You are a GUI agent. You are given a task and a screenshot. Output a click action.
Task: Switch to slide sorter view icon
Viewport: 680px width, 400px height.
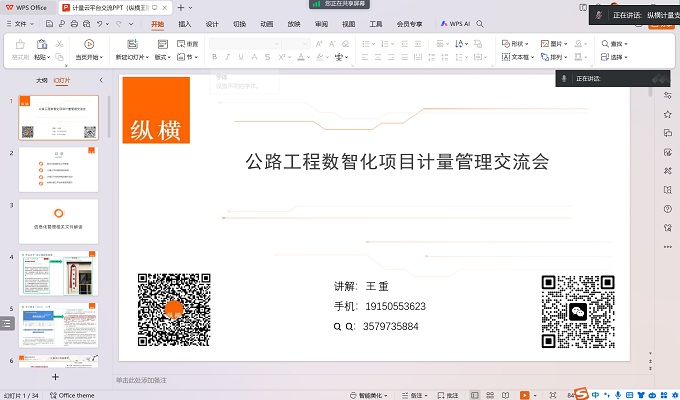(x=490, y=395)
